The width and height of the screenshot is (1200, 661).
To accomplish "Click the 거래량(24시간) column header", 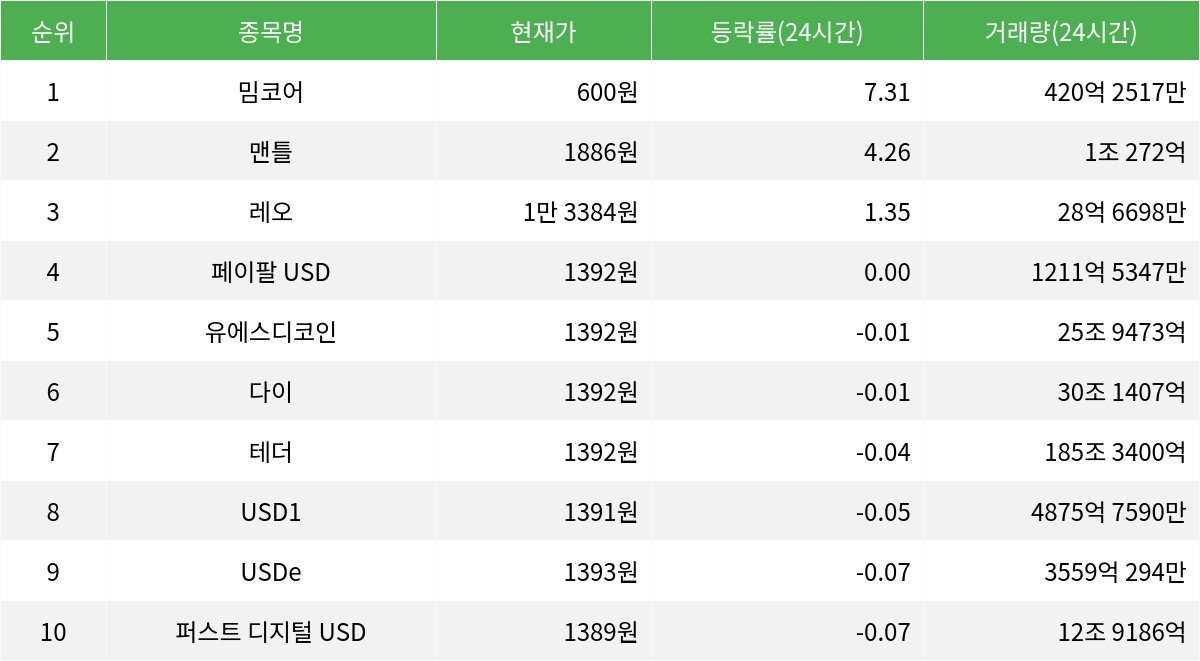I will pos(1061,31).
